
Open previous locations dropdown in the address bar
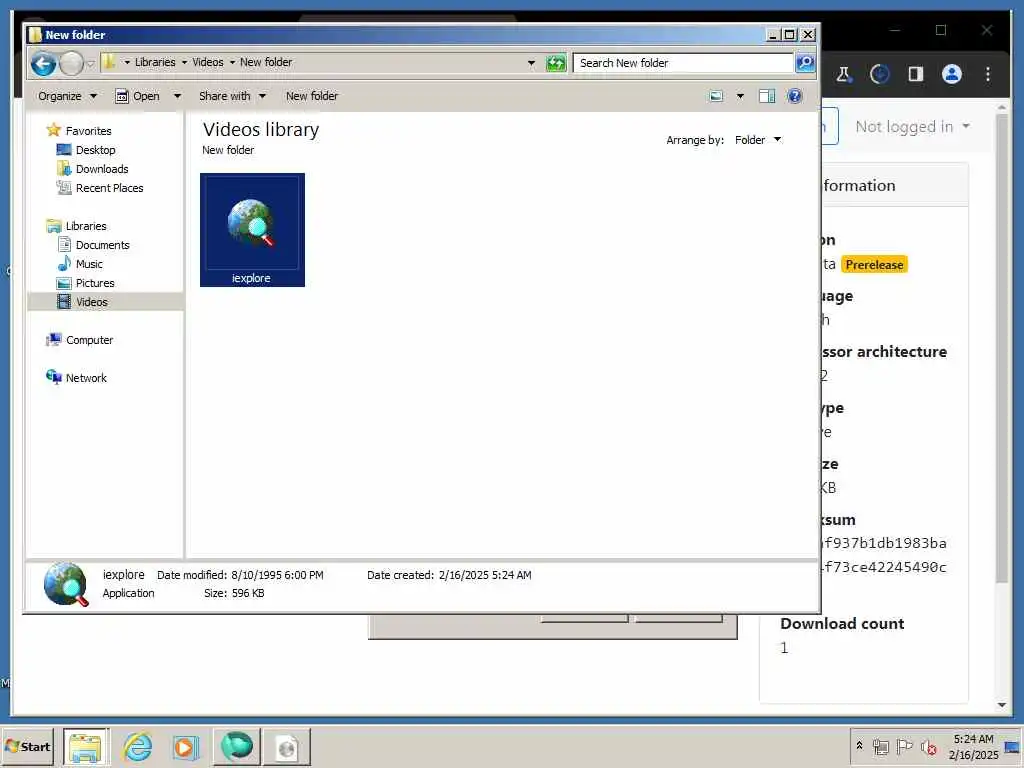(531, 63)
